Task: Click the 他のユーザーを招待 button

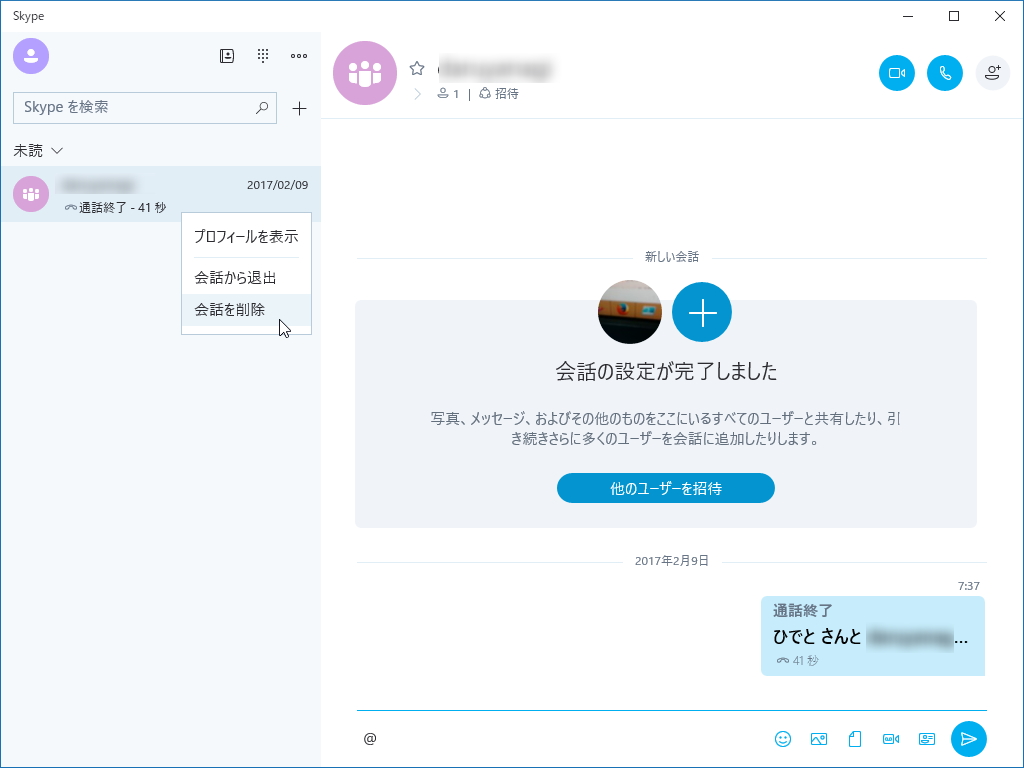Action: pyautogui.click(x=665, y=488)
